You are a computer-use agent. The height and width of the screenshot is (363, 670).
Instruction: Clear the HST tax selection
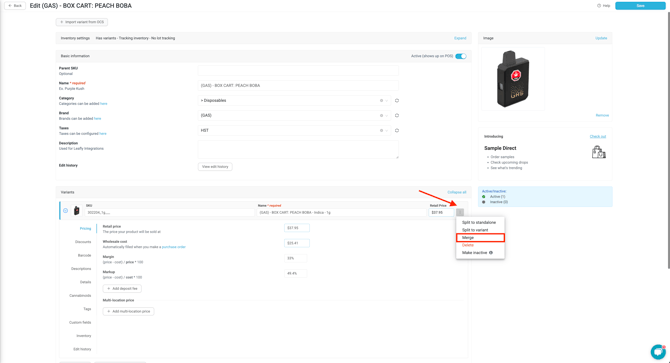point(382,130)
